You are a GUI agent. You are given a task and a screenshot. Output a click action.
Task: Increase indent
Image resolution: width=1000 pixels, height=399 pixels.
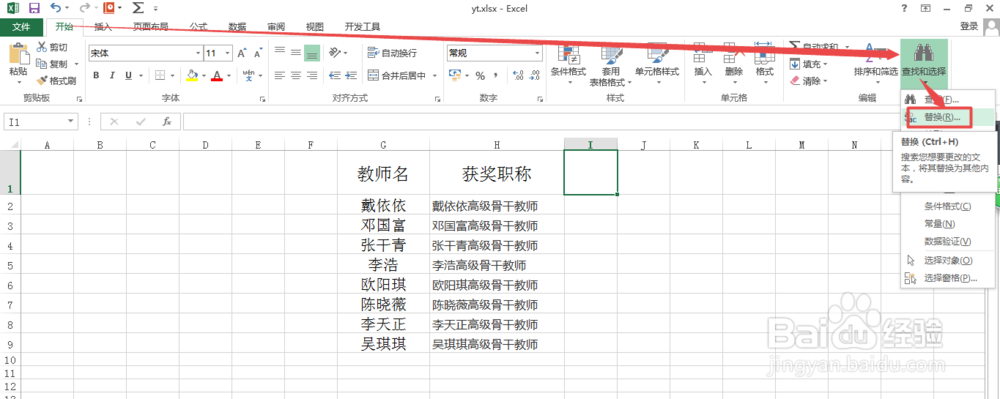tap(351, 75)
